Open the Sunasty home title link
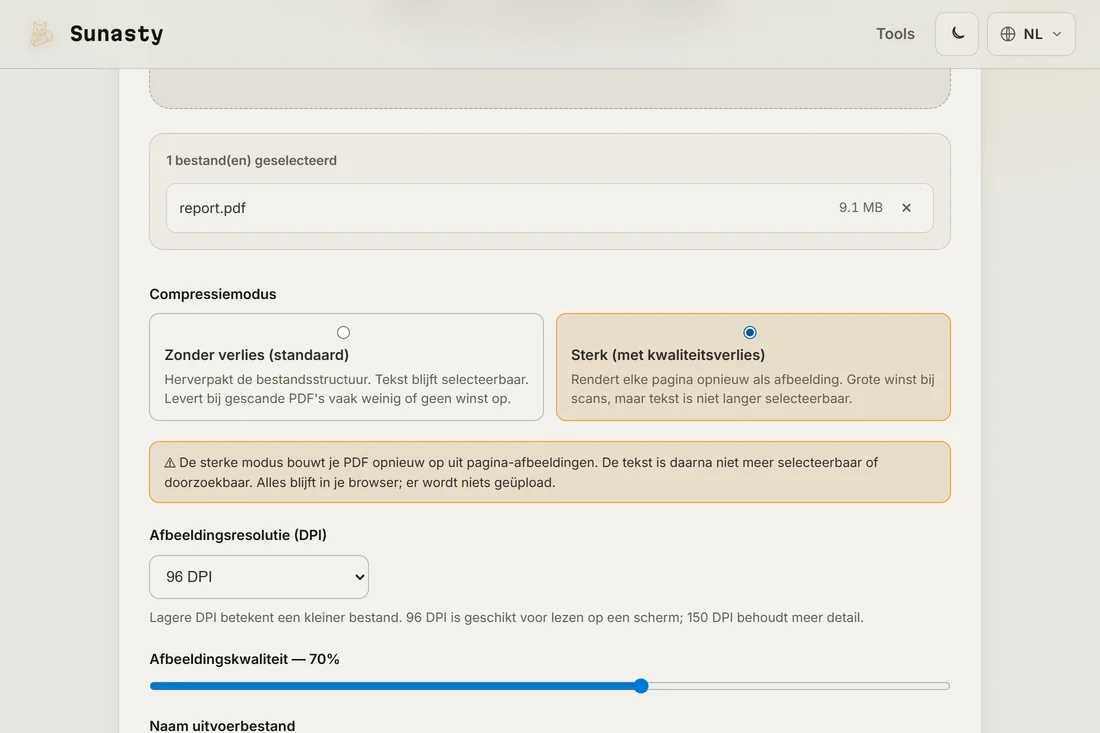 [x=116, y=34]
